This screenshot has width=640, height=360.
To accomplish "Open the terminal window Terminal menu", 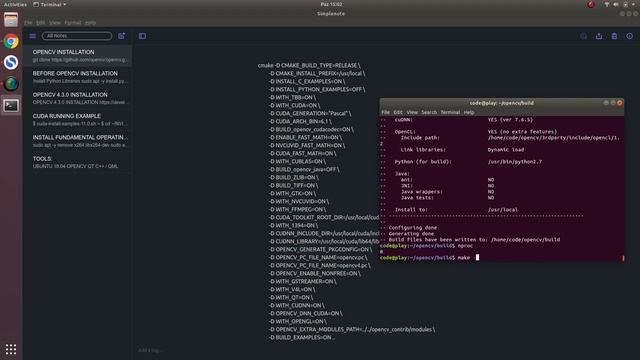I will [x=450, y=112].
